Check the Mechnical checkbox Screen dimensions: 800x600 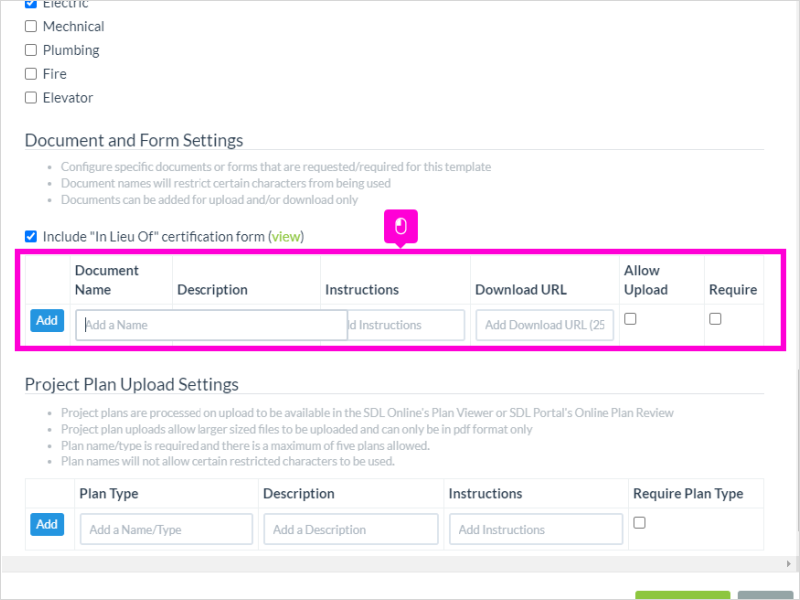[31, 26]
